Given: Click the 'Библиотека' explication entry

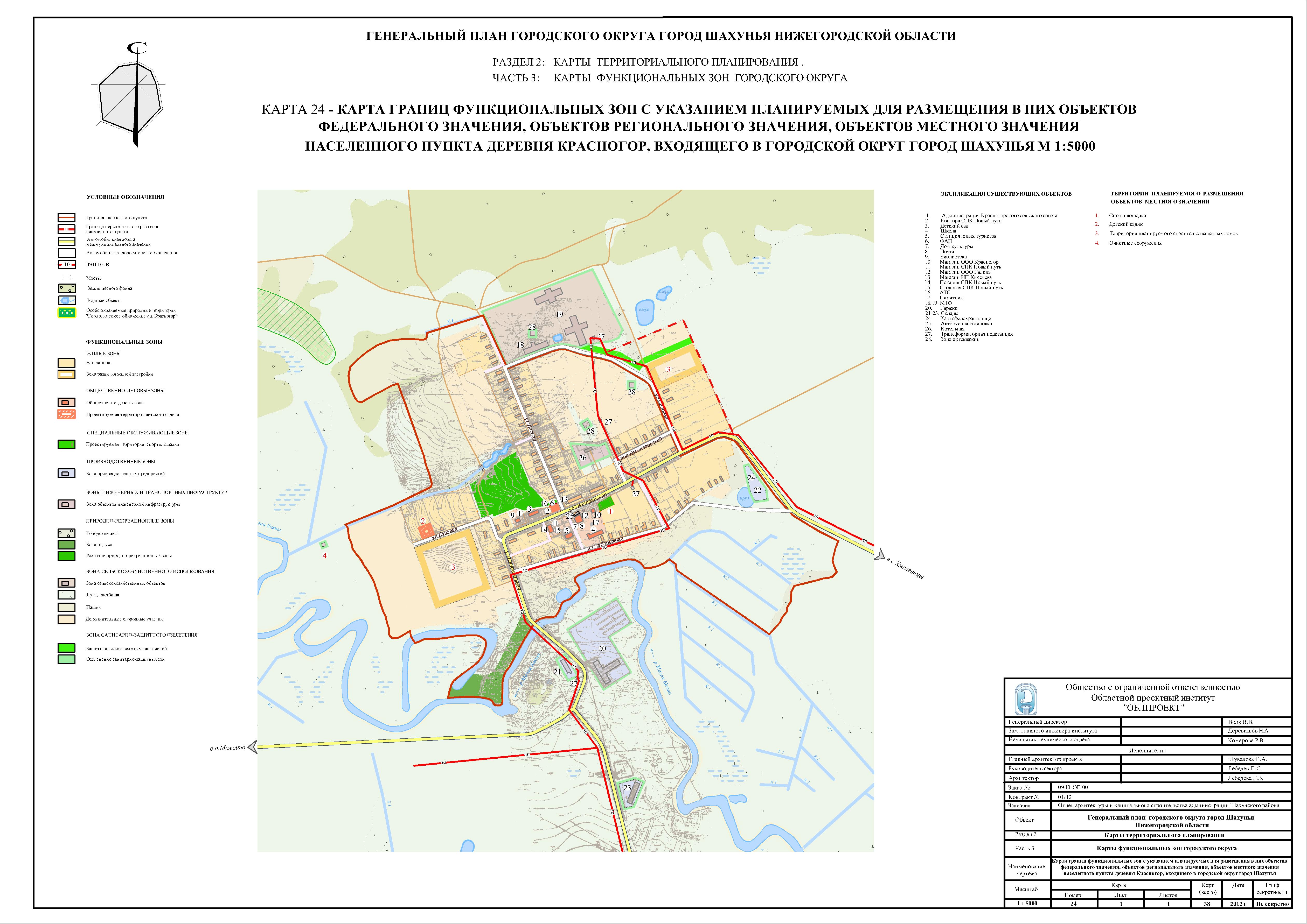Looking at the screenshot, I should (953, 257).
